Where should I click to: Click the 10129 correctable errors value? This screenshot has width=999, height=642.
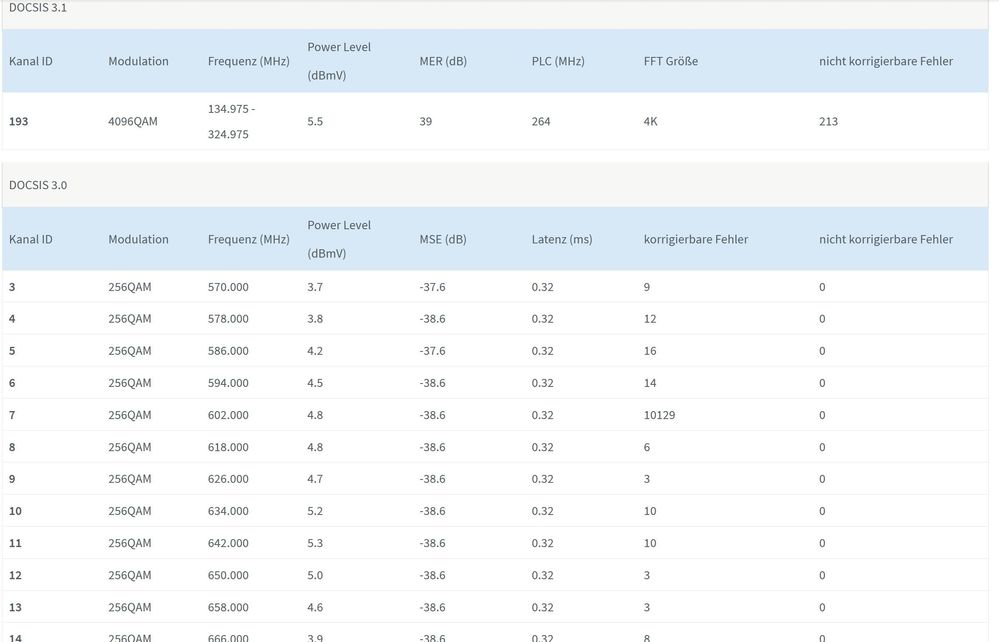660,415
